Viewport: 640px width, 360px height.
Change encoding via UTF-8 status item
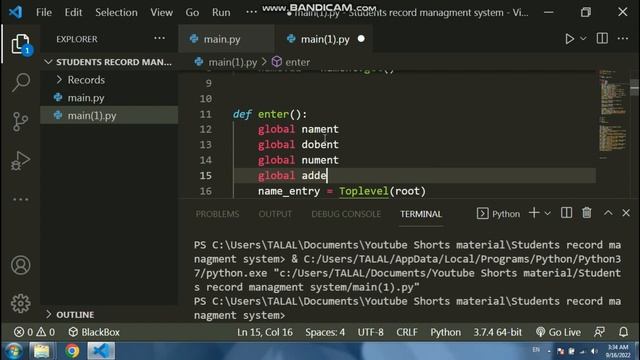pyautogui.click(x=371, y=332)
